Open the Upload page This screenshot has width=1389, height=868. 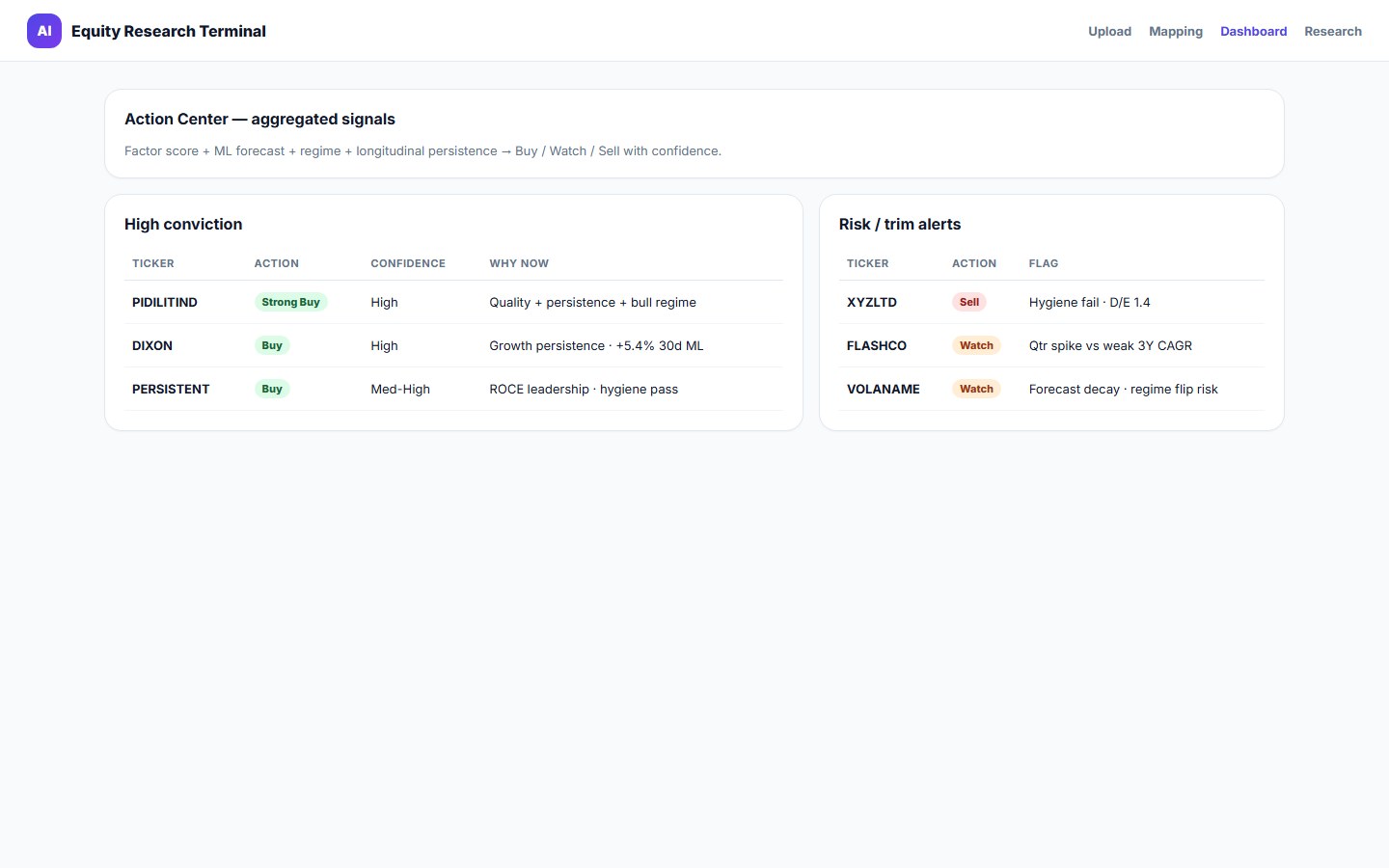[1109, 31]
